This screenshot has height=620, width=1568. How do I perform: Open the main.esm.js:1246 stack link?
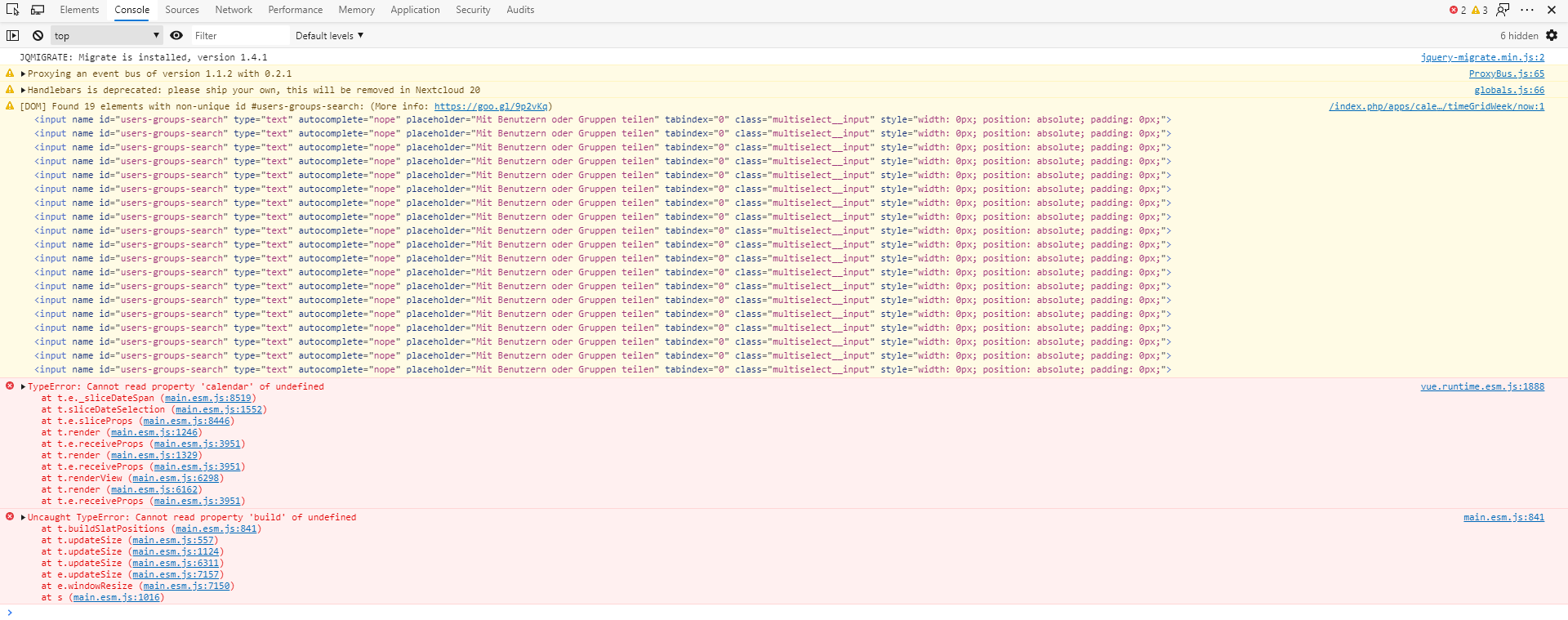tap(154, 432)
